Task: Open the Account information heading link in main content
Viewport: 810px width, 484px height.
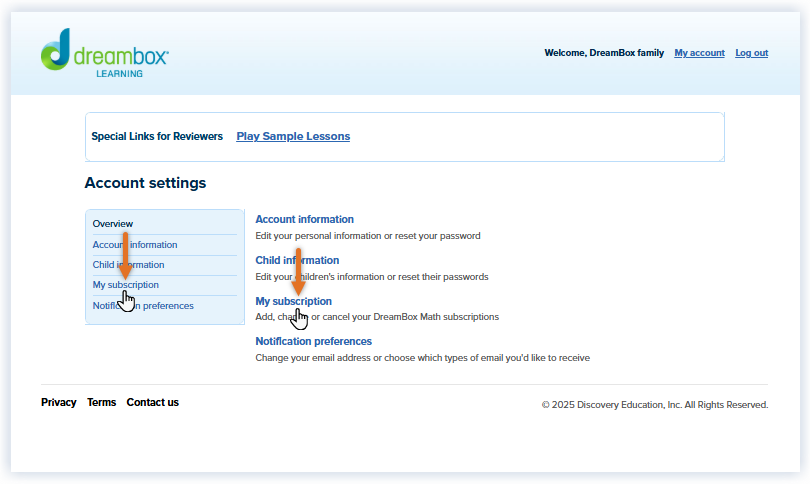Action: [x=304, y=219]
